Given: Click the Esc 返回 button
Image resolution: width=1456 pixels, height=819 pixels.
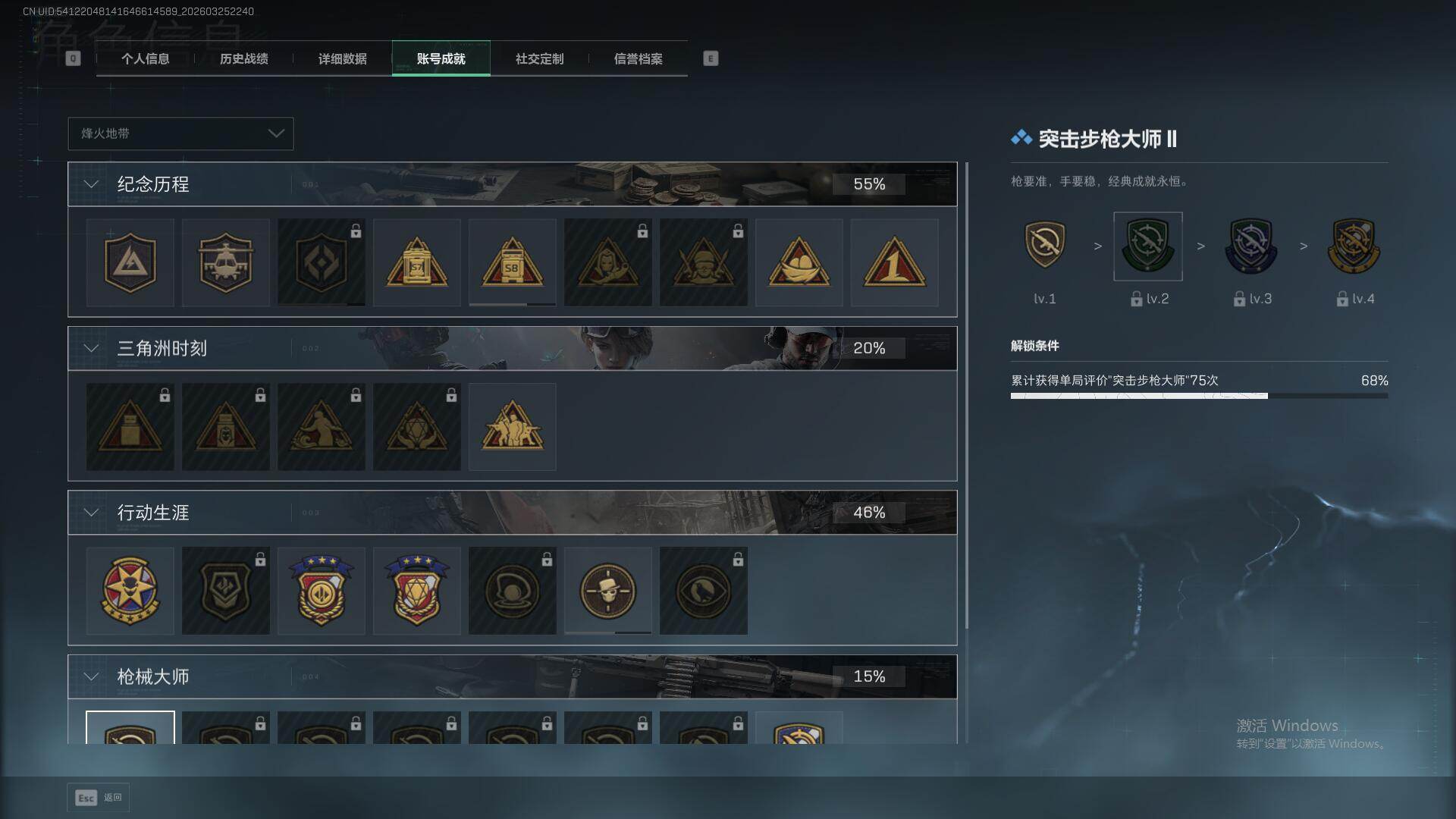Looking at the screenshot, I should [x=99, y=798].
